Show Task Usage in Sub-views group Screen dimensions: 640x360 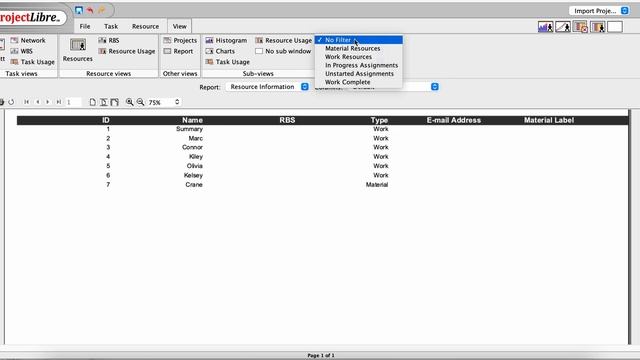[x=227, y=62]
